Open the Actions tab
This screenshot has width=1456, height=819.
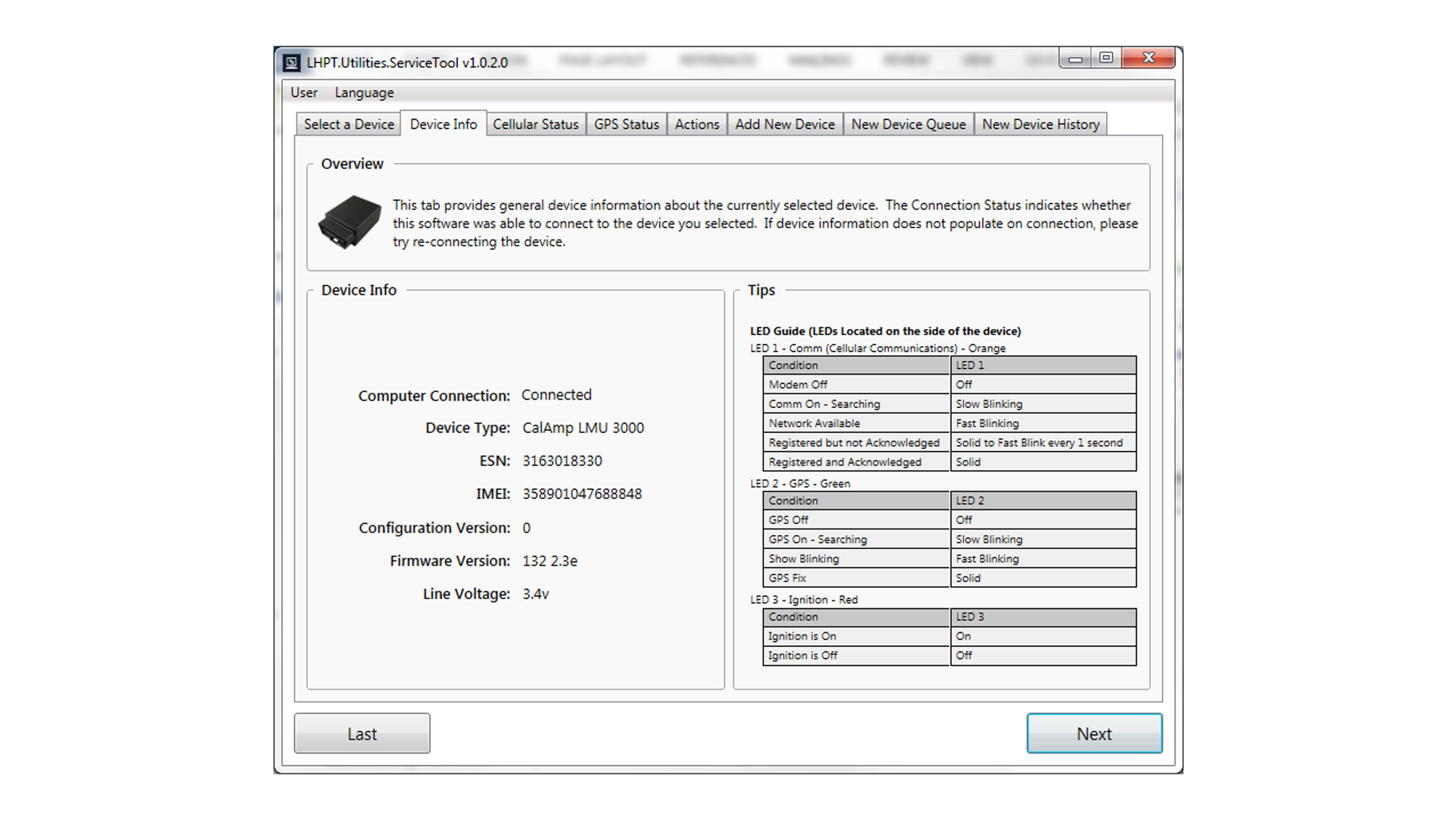[x=697, y=124]
